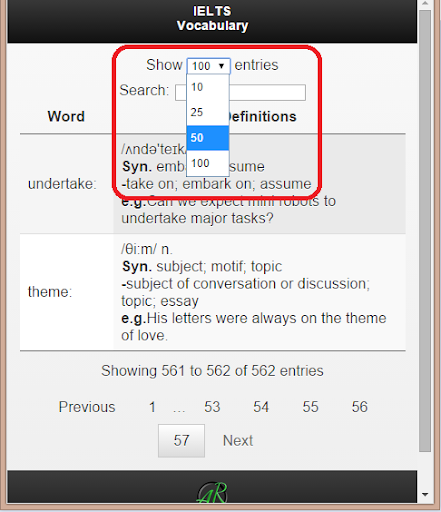Go to the Previous page
This screenshot has width=441, height=512.
87,407
